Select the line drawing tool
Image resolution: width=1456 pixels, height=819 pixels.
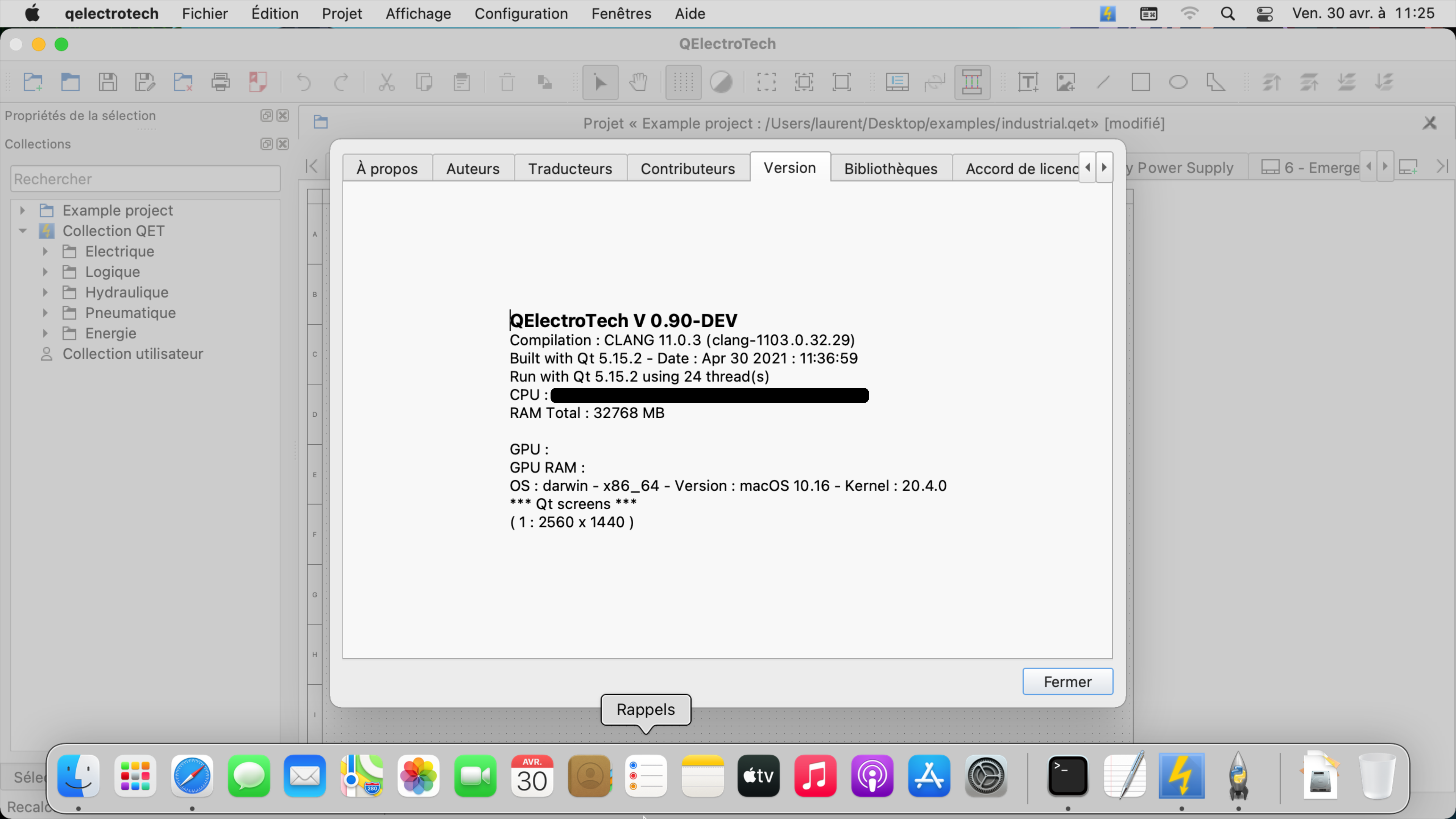coord(1103,83)
